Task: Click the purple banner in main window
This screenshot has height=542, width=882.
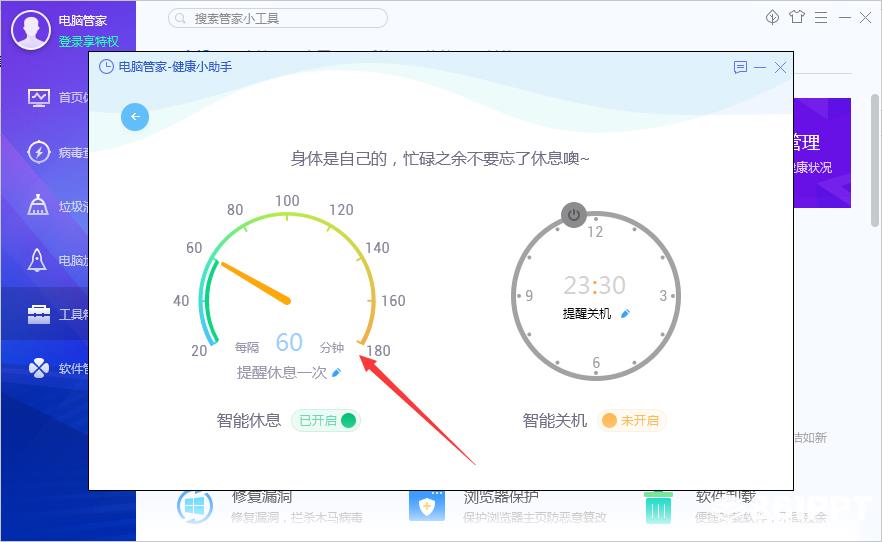Action: pos(822,153)
